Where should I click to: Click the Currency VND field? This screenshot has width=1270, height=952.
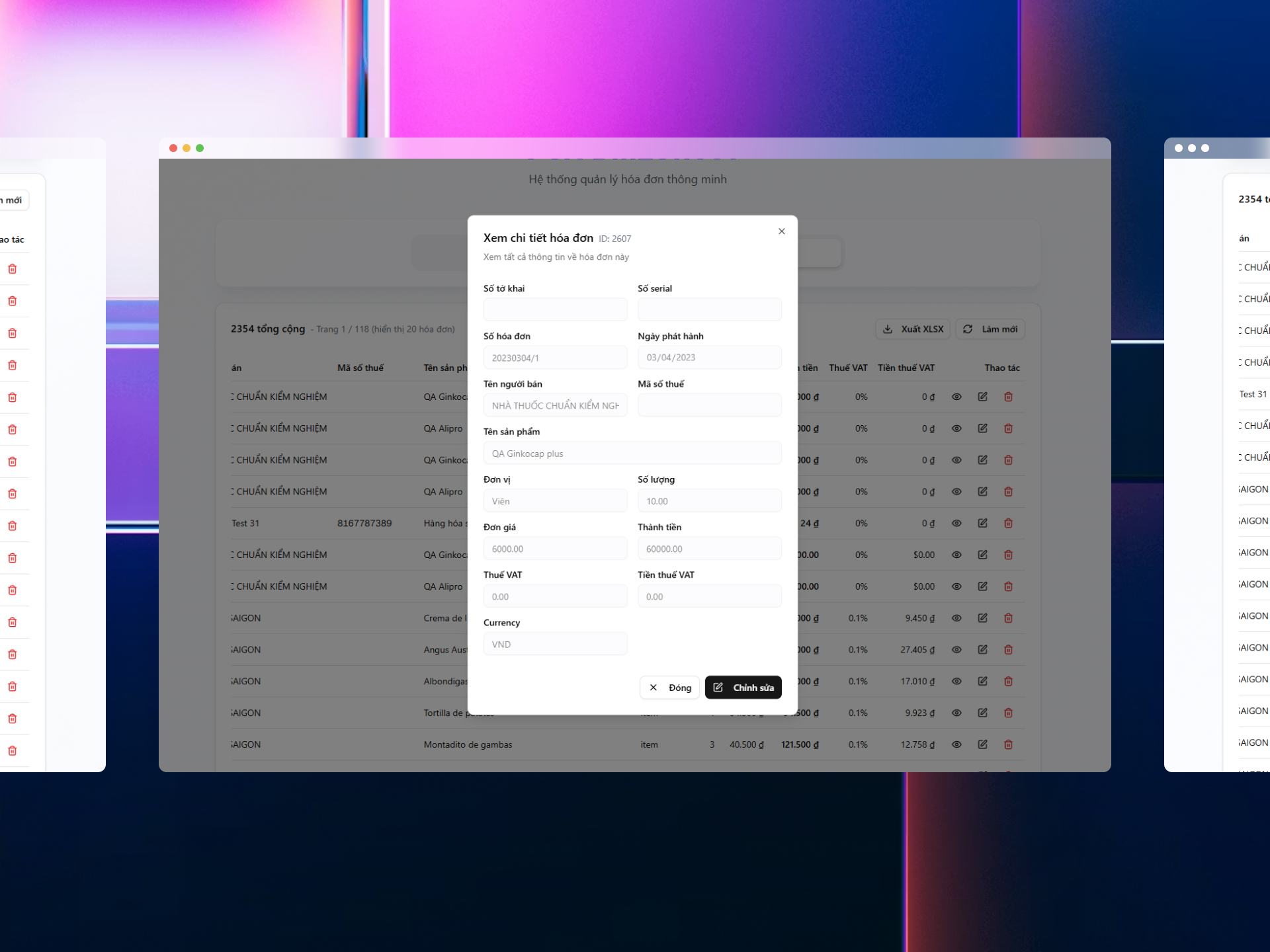tap(555, 644)
